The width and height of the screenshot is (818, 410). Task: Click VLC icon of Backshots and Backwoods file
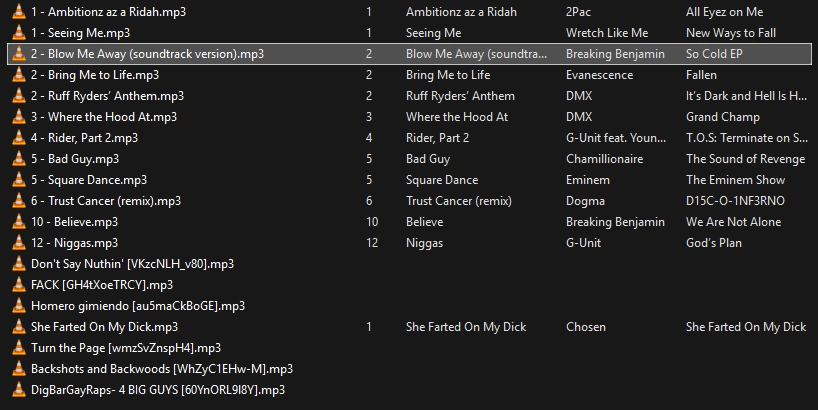tap(19, 368)
